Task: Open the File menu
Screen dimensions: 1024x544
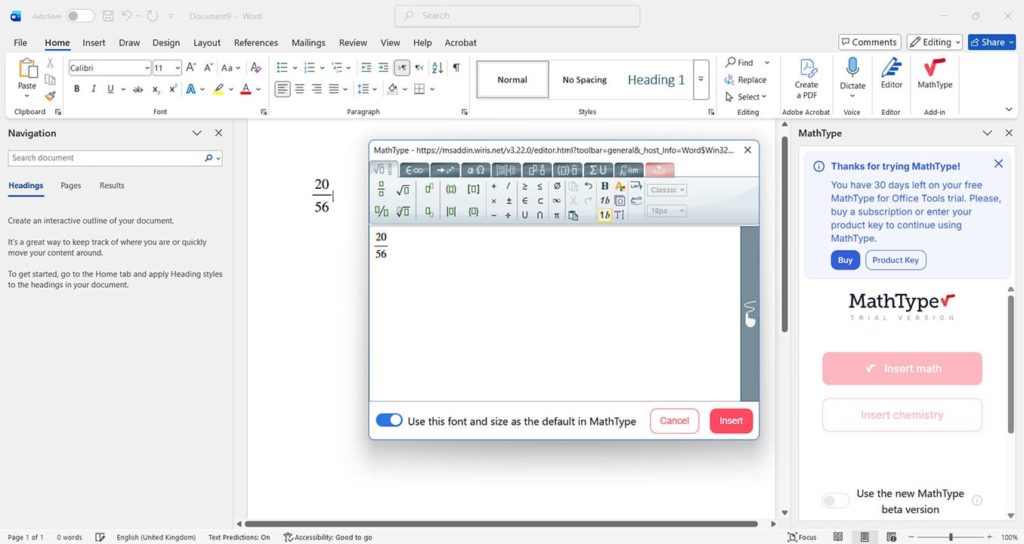Action: tap(20, 42)
